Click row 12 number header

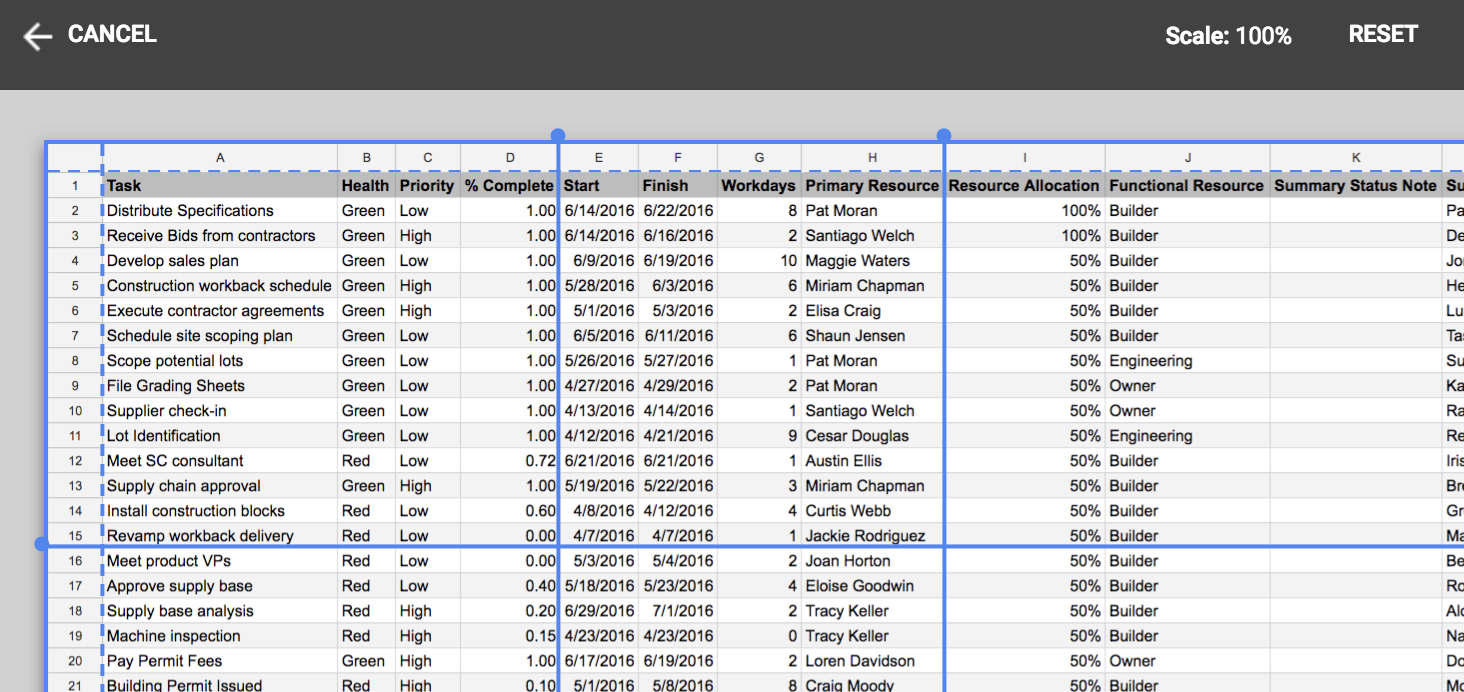click(x=75, y=461)
